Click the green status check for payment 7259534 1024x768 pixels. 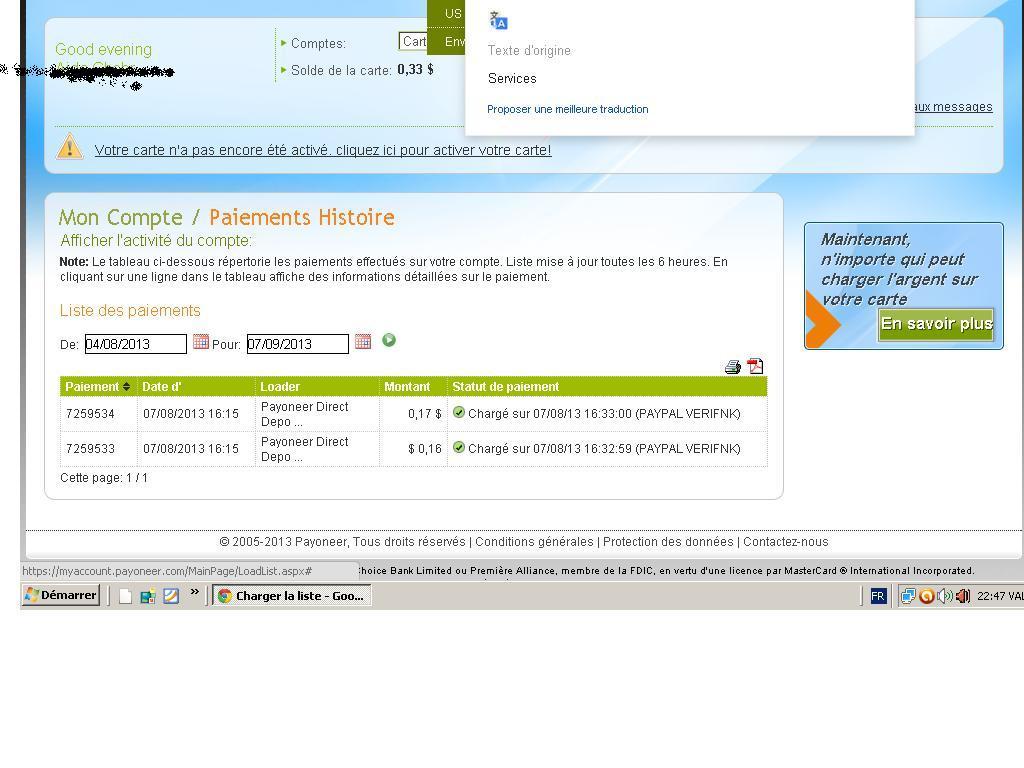(x=459, y=412)
